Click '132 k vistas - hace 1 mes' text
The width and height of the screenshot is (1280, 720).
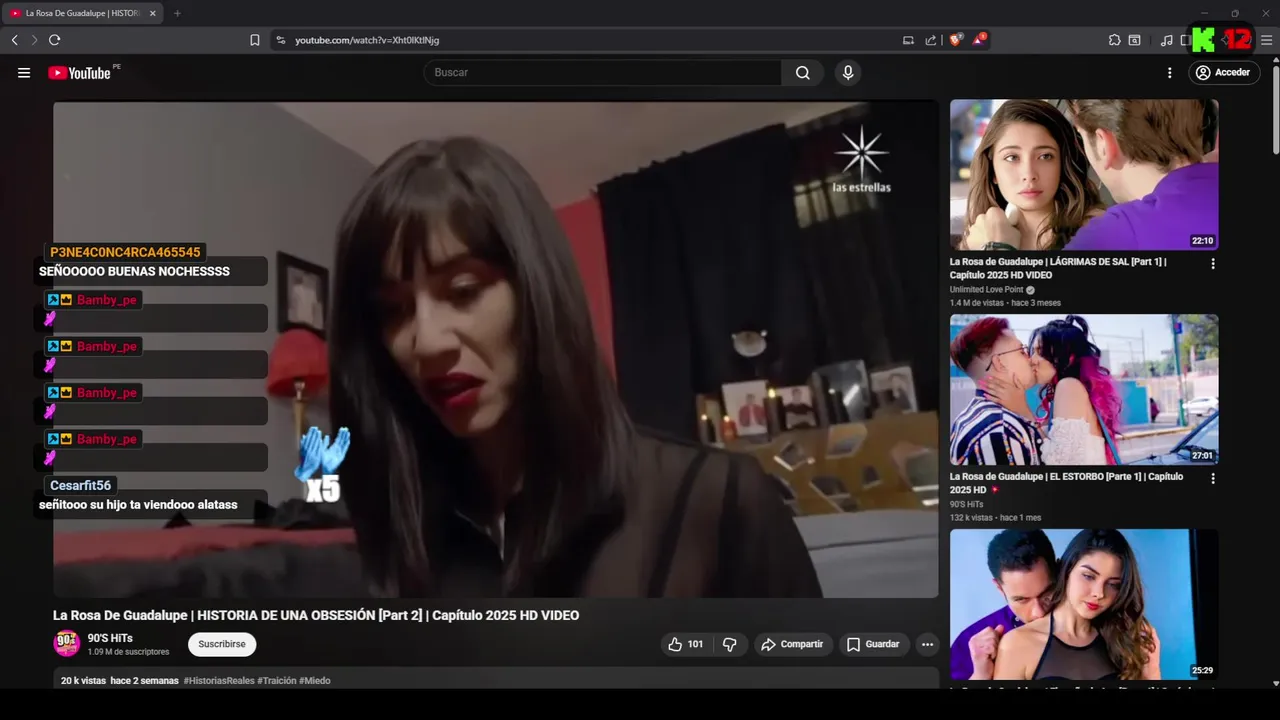pos(995,518)
